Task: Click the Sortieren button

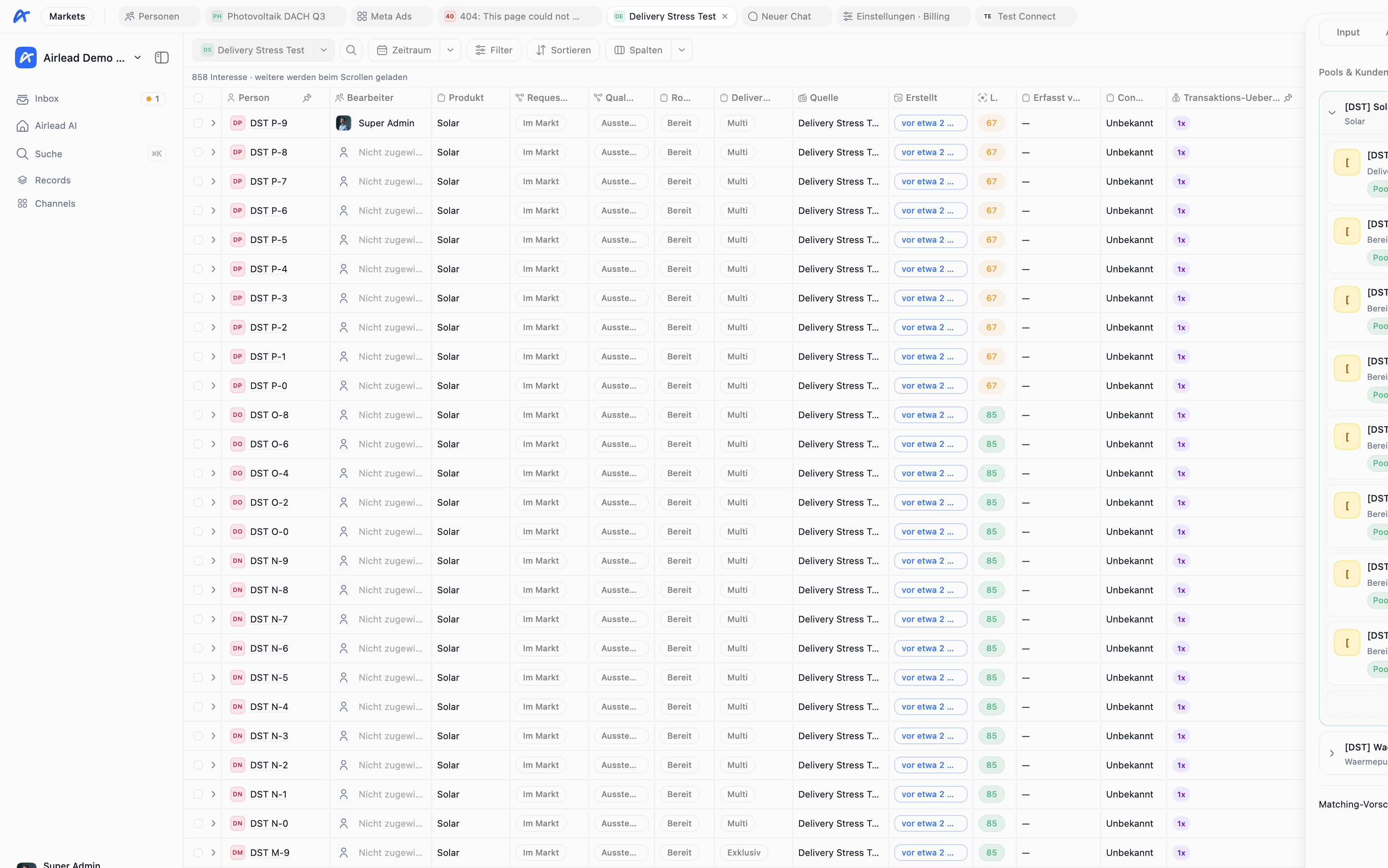Action: tap(563, 50)
